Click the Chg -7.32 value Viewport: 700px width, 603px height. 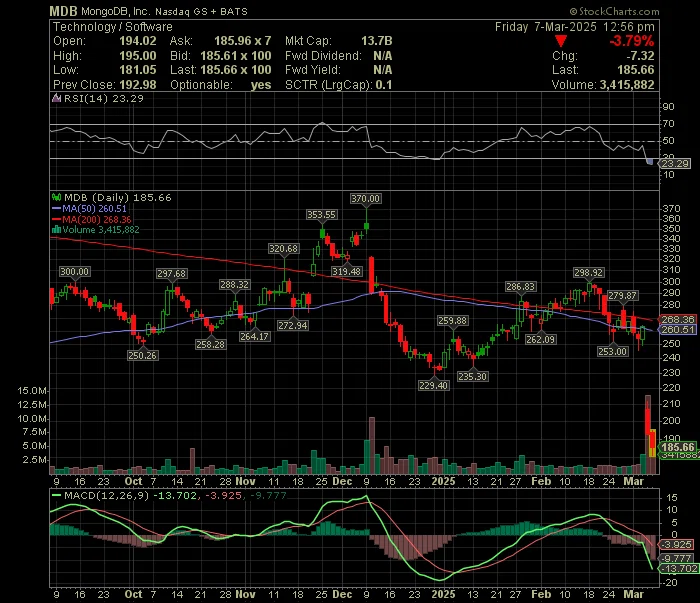pos(640,56)
